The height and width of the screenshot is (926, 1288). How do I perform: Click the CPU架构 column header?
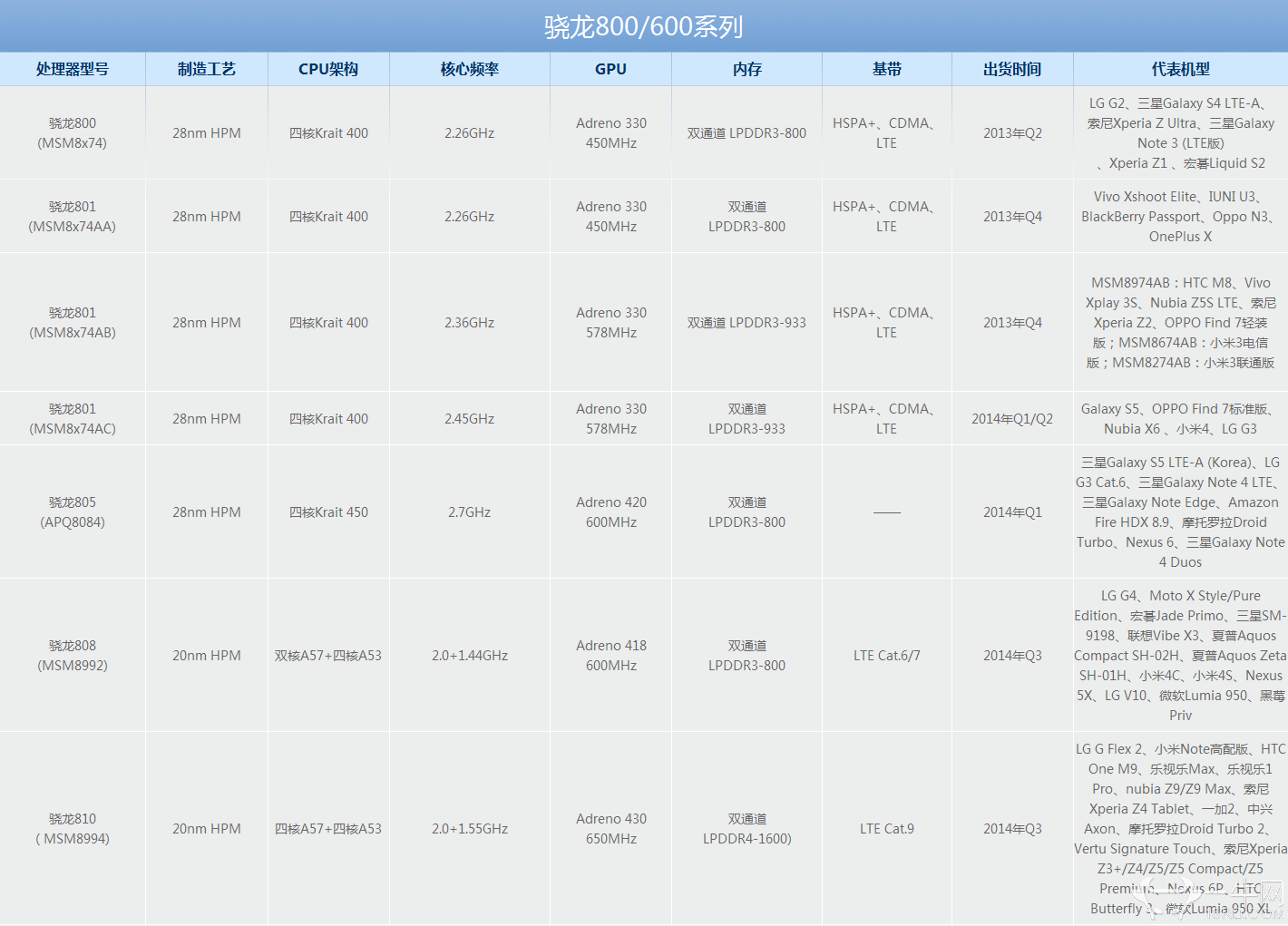[x=328, y=69]
